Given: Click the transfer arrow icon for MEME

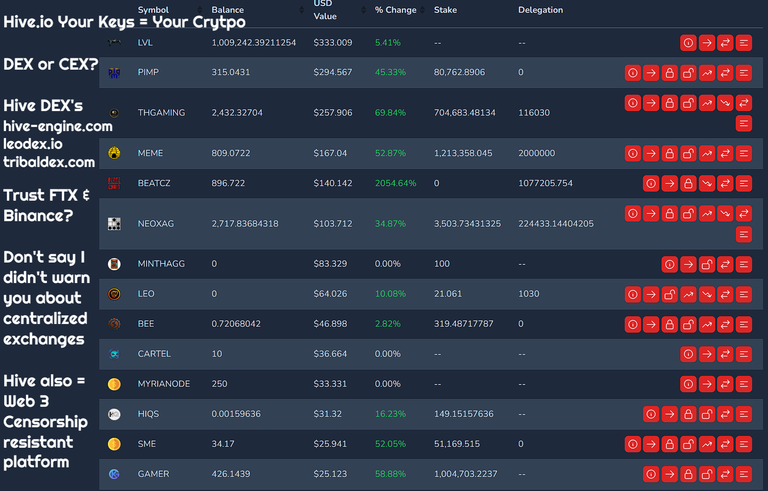Looking at the screenshot, I should [651, 154].
